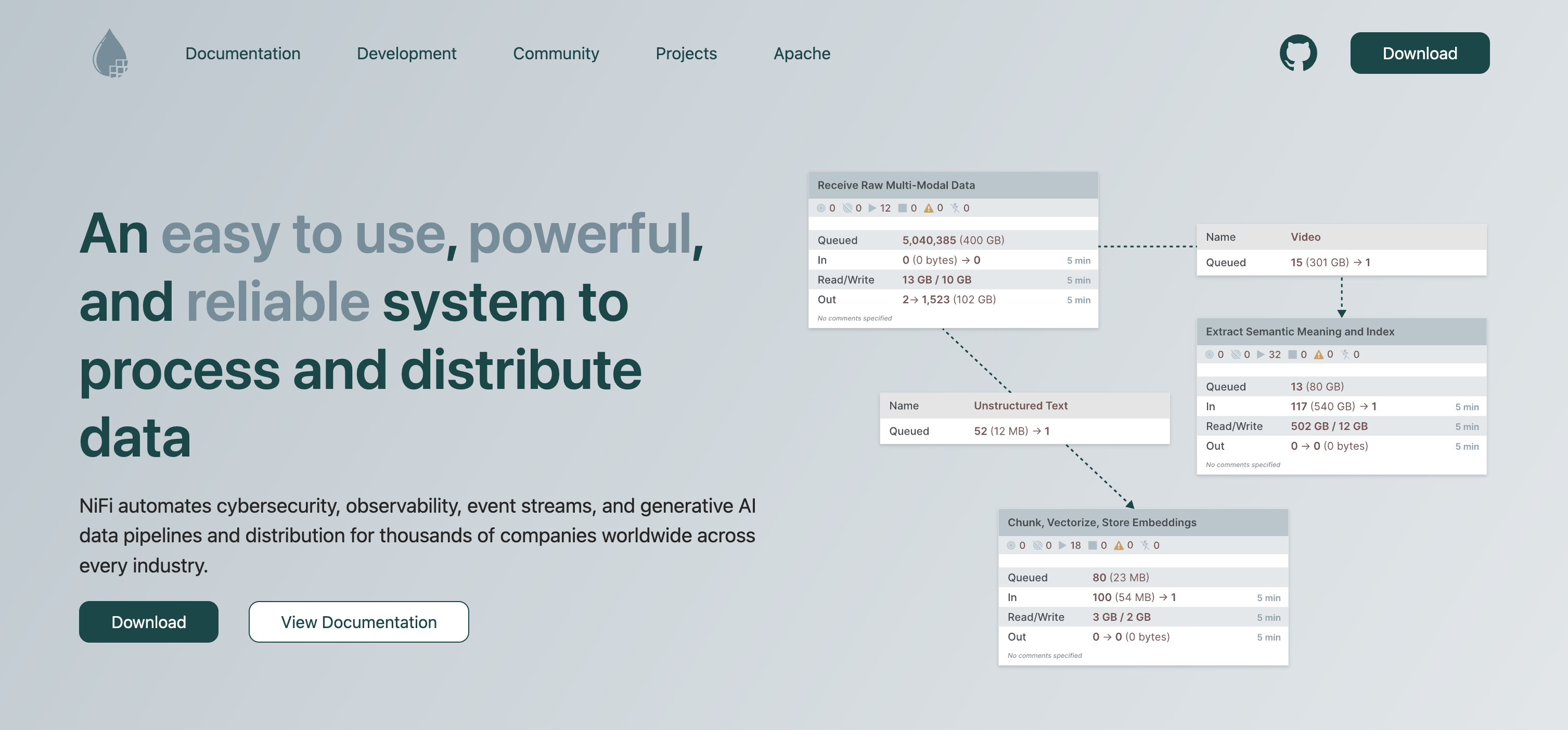Click the stopped square icon in Chunk, Vectorize card
Image resolution: width=1568 pixels, height=730 pixels.
pos(1093,545)
